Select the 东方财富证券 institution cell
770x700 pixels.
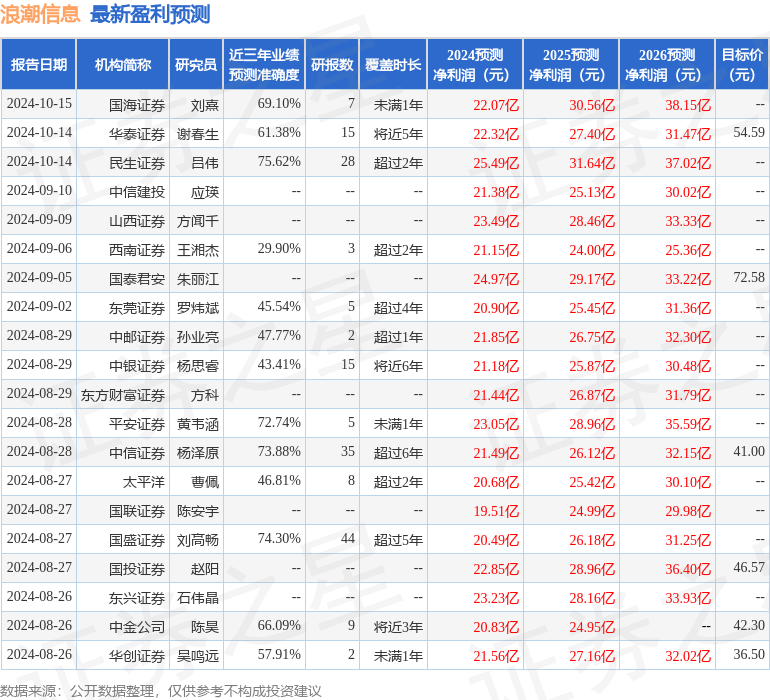tap(123, 395)
